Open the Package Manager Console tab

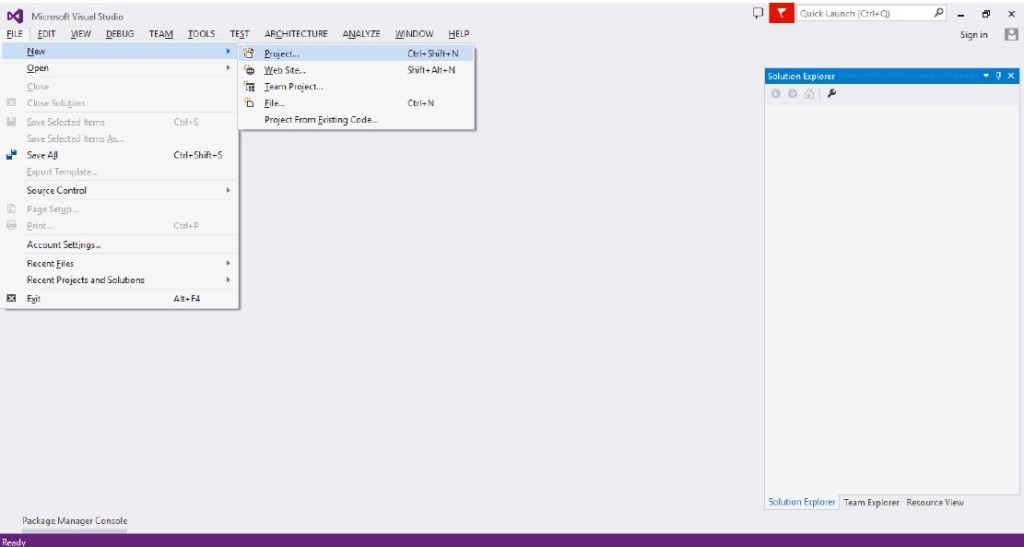(74, 520)
